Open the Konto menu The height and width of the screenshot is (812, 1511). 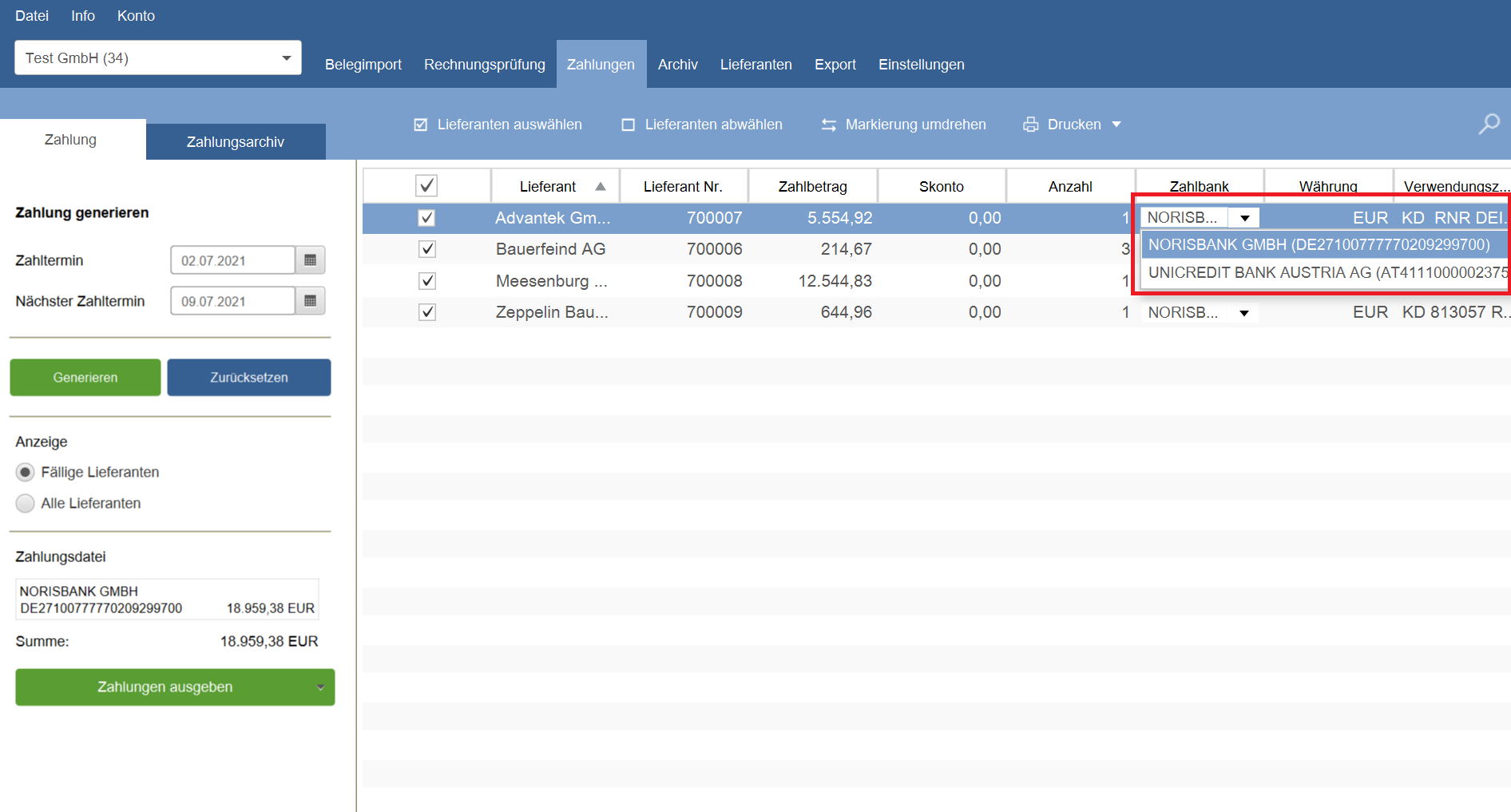136,16
